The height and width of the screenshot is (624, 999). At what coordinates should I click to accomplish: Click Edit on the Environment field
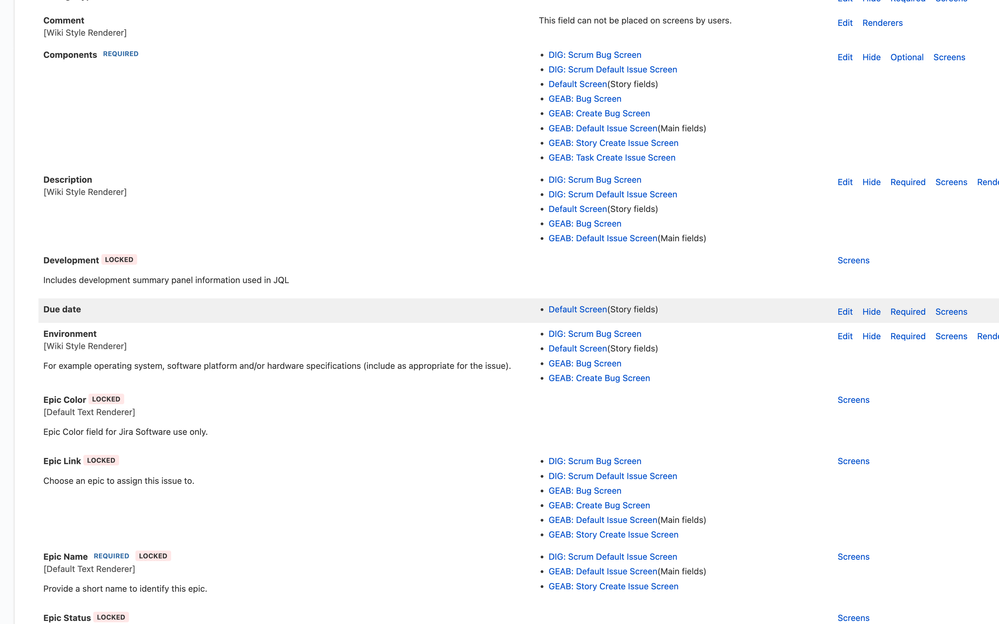pos(844,336)
